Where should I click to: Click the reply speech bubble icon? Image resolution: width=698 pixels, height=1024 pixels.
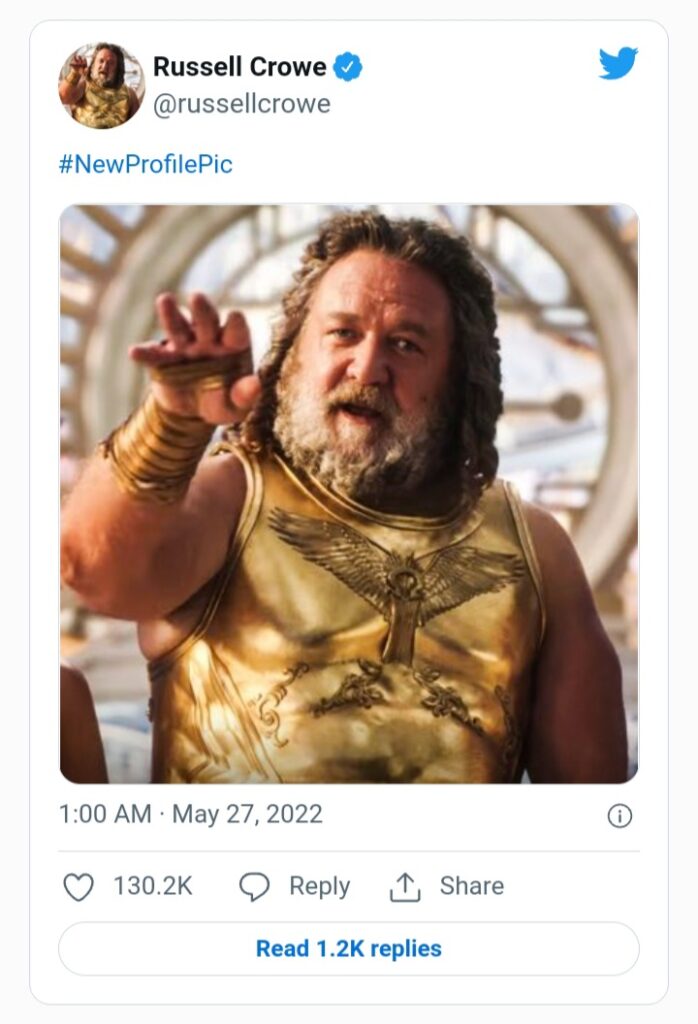pyautogui.click(x=255, y=887)
